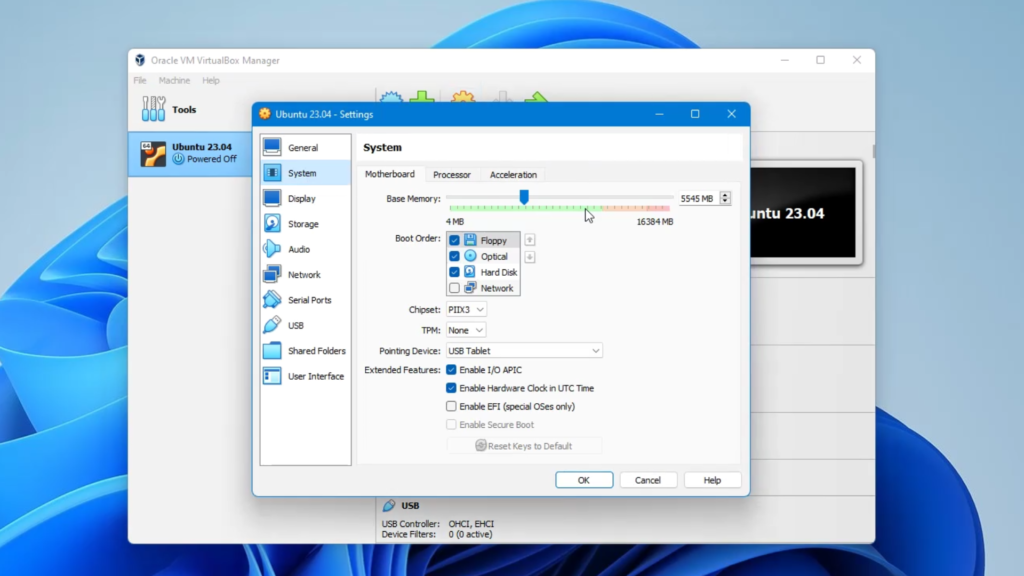Click Cancel to discard settings
This screenshot has width=1024, height=576.
tap(648, 480)
